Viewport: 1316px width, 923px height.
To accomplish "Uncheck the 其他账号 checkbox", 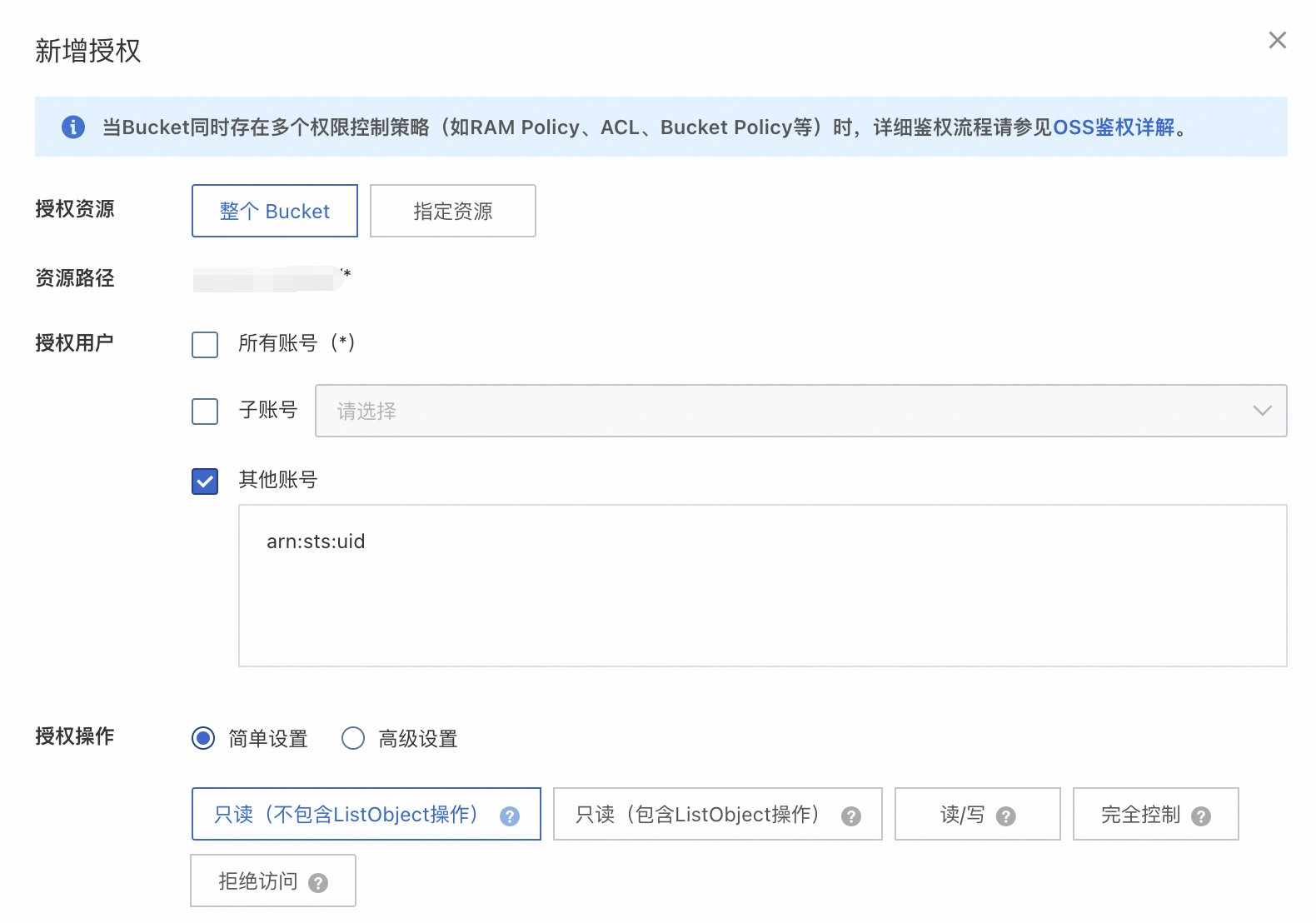I will pyautogui.click(x=205, y=481).
